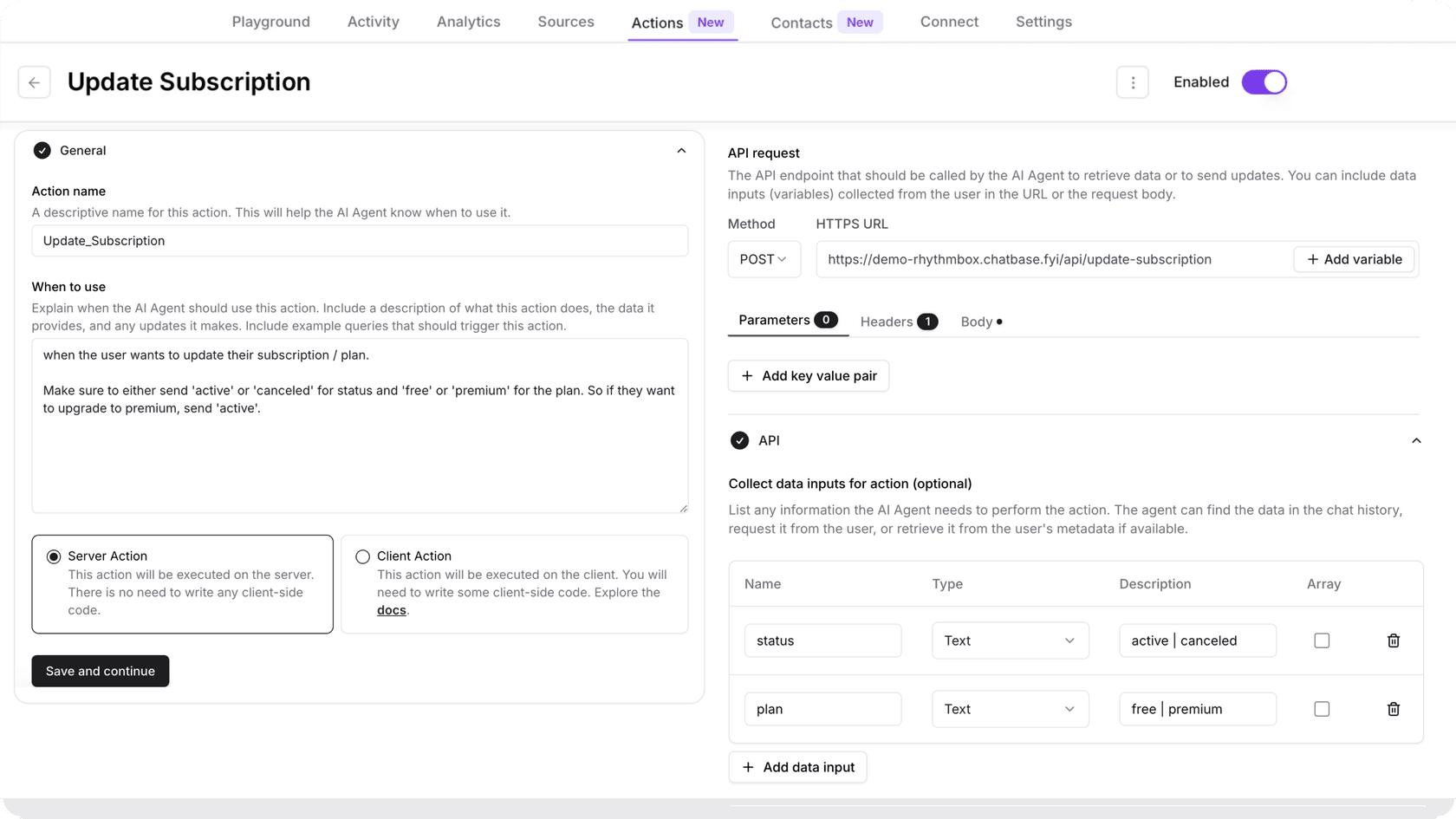The height and width of the screenshot is (819, 1456).
Task: Click the 'active | canceled' description field
Action: point(1197,640)
